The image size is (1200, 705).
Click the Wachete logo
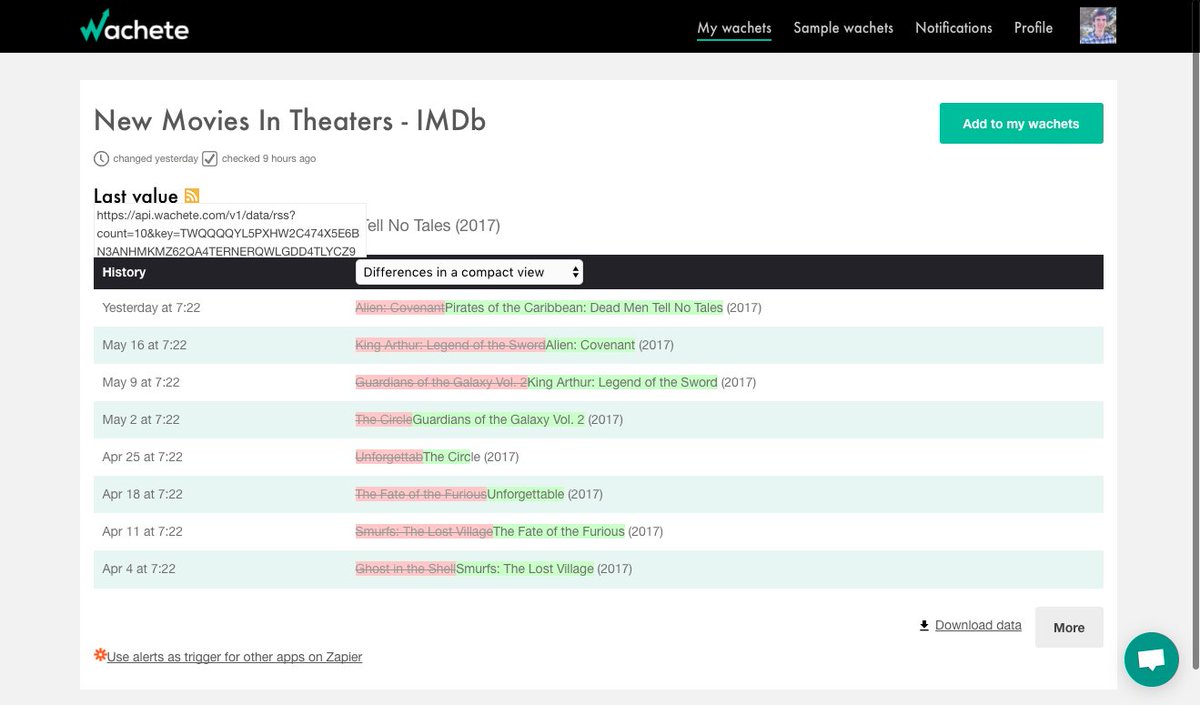coord(135,27)
